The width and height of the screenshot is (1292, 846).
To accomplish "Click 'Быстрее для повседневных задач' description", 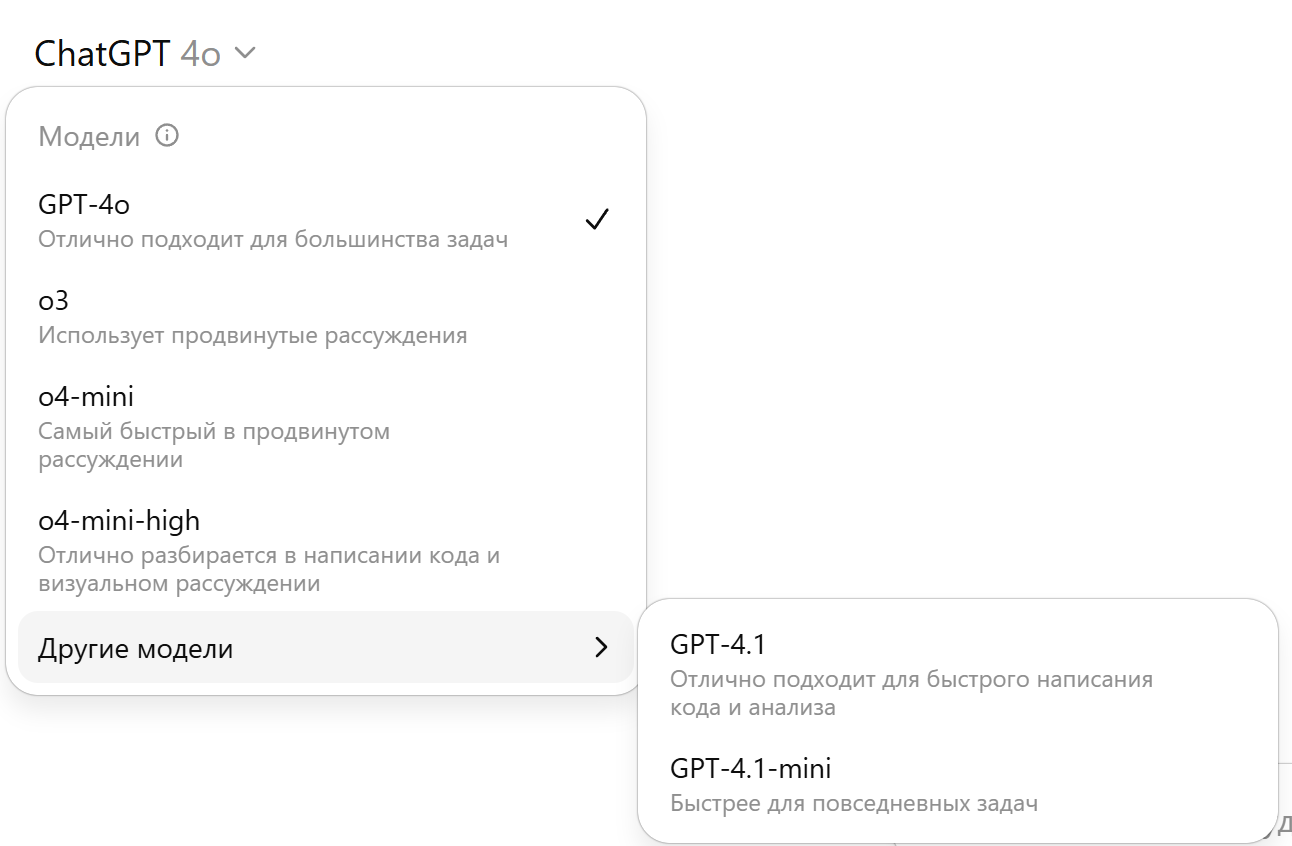I will coord(854,803).
